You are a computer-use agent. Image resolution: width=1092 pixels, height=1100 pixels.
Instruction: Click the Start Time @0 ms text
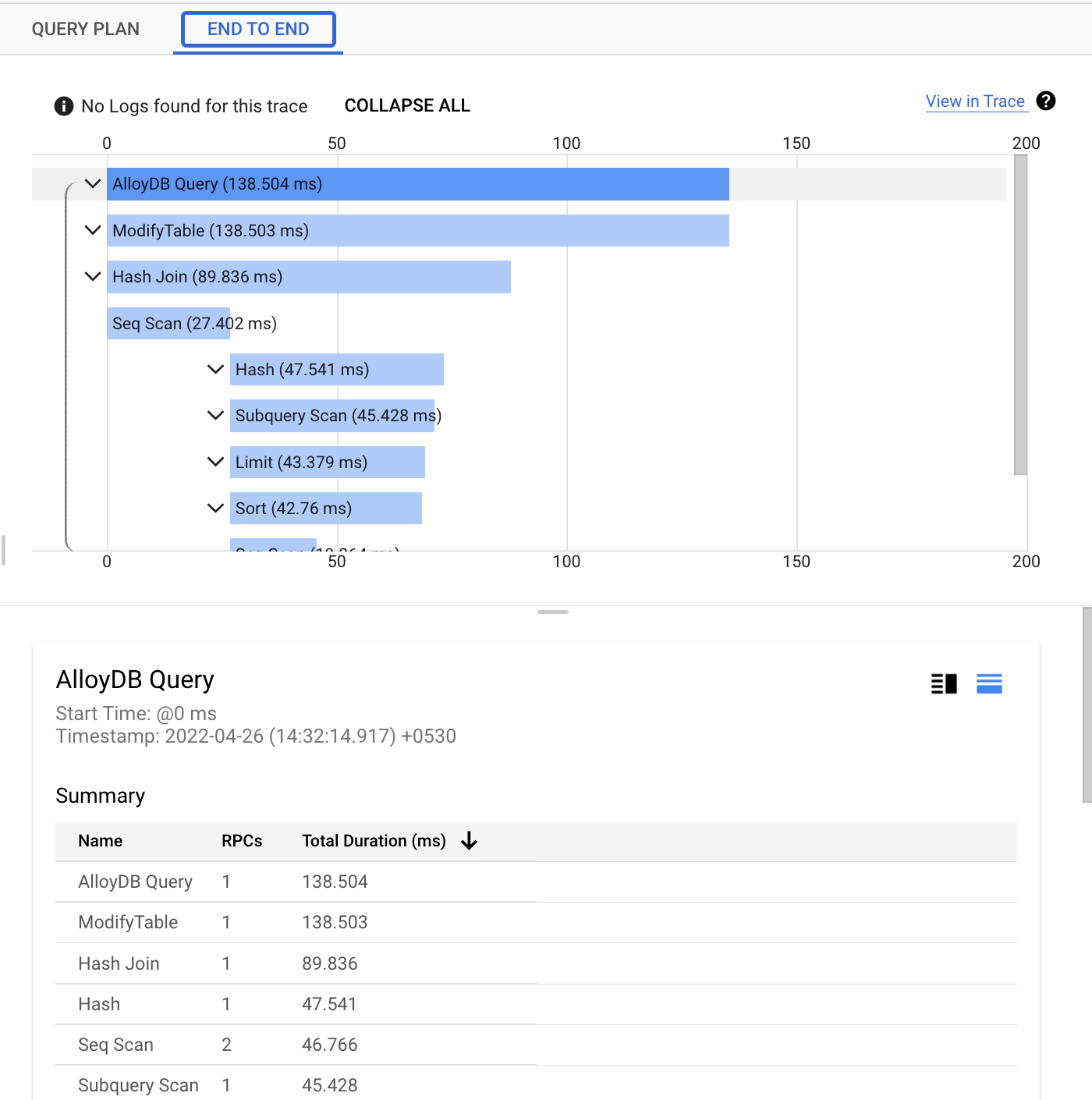click(x=136, y=713)
